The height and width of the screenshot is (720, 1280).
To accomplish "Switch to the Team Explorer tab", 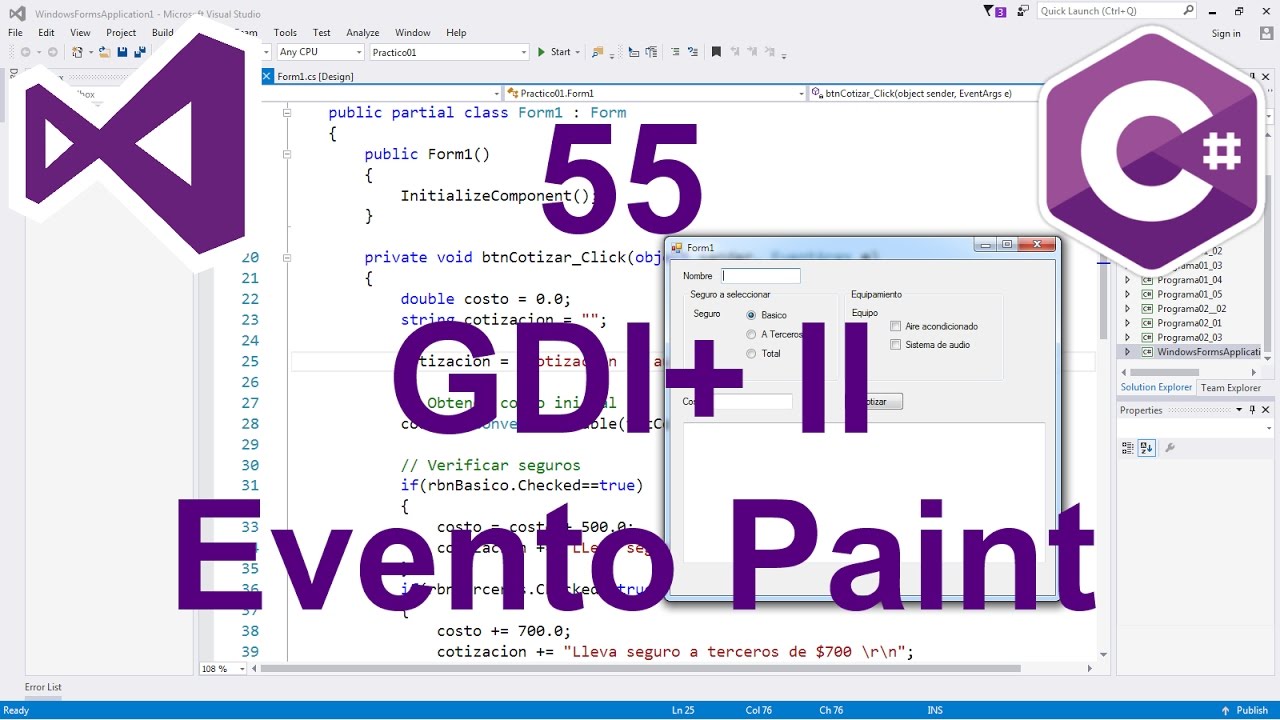I will (1230, 388).
